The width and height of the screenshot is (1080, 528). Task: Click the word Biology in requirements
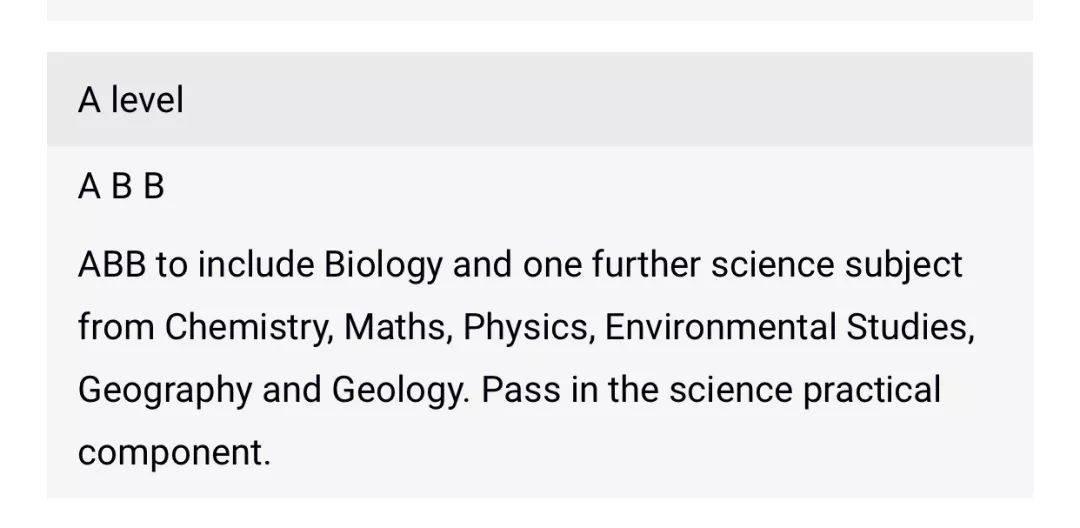(383, 265)
